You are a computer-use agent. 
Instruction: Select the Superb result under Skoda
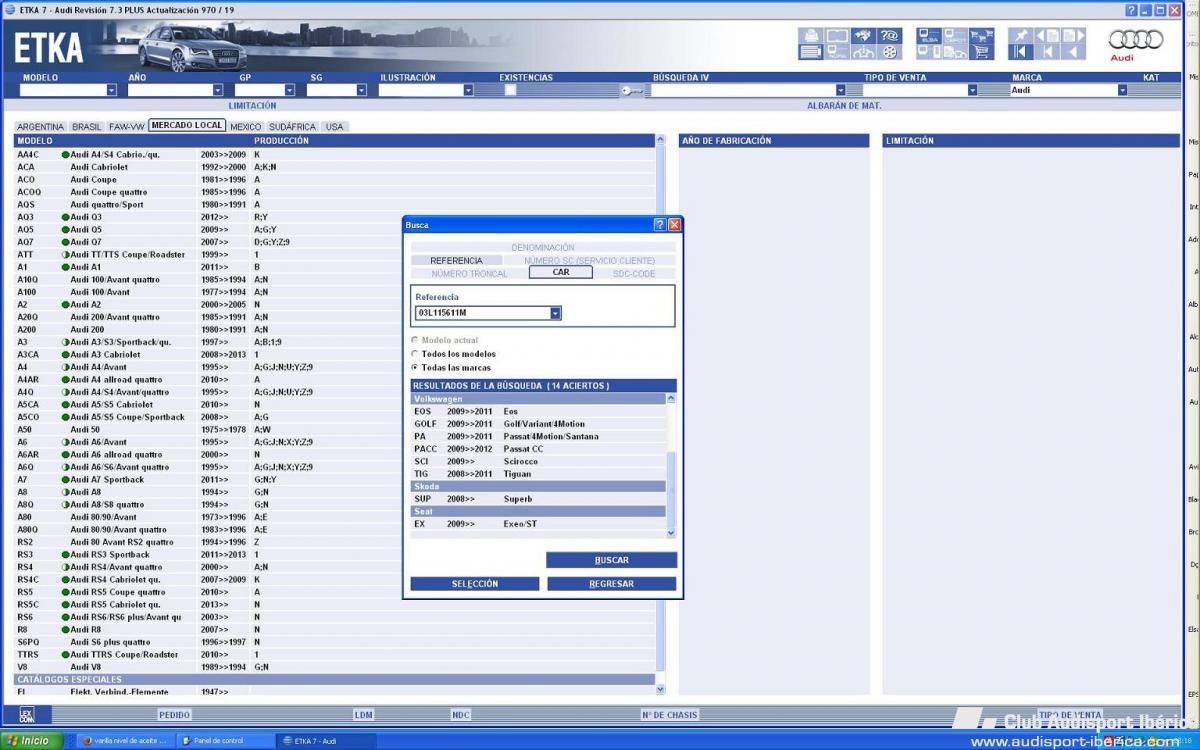538,499
